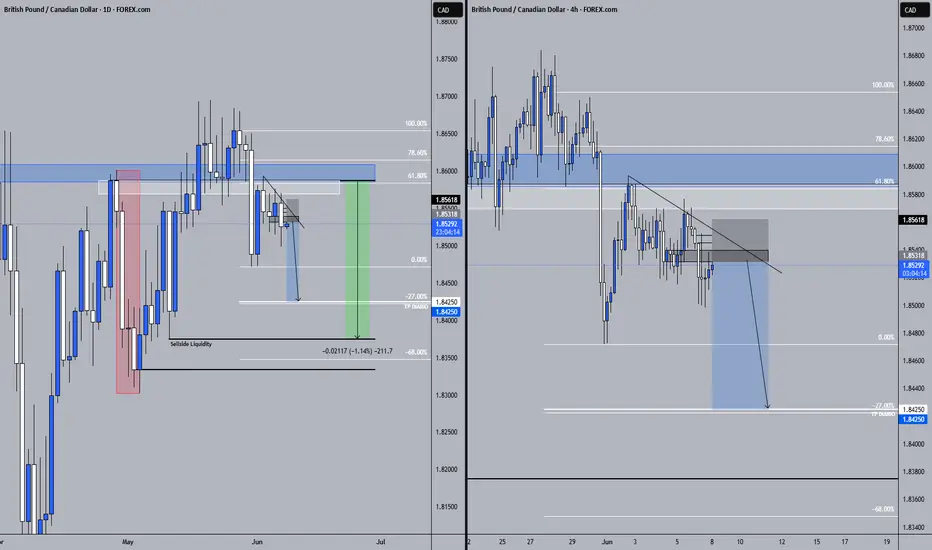Click the 1.84000 level on the 4h price scale
This screenshot has width=932, height=550.
pos(914,444)
